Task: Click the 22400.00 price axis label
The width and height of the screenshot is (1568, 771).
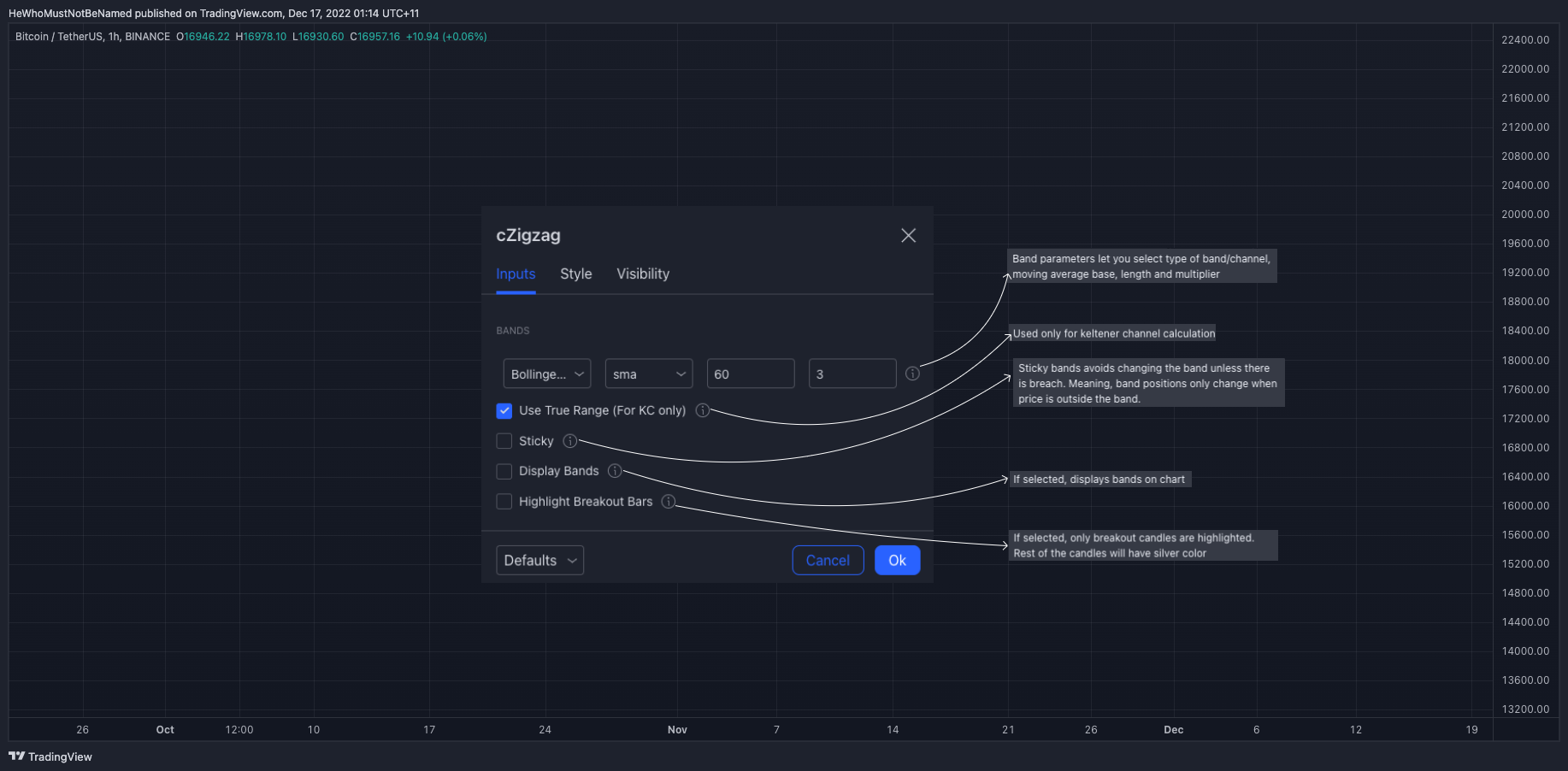Action: point(1525,40)
